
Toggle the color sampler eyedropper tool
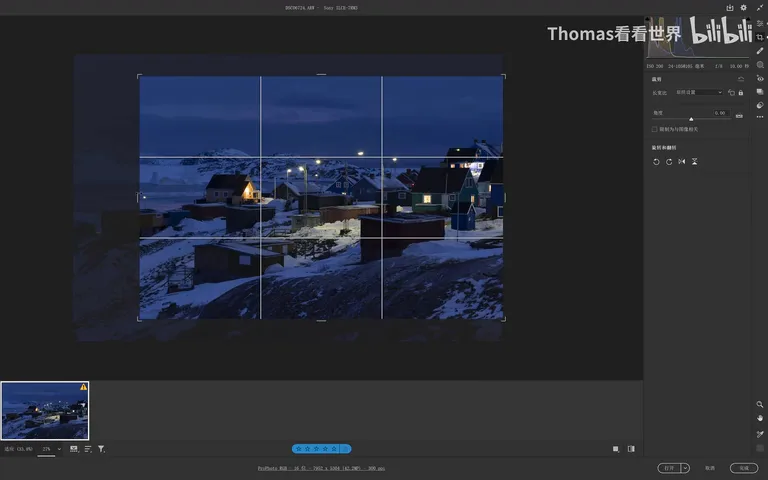(x=760, y=434)
